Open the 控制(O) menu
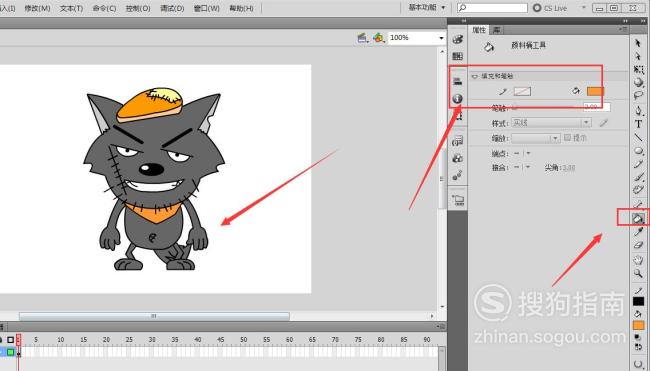The image size is (650, 371). click(x=138, y=8)
